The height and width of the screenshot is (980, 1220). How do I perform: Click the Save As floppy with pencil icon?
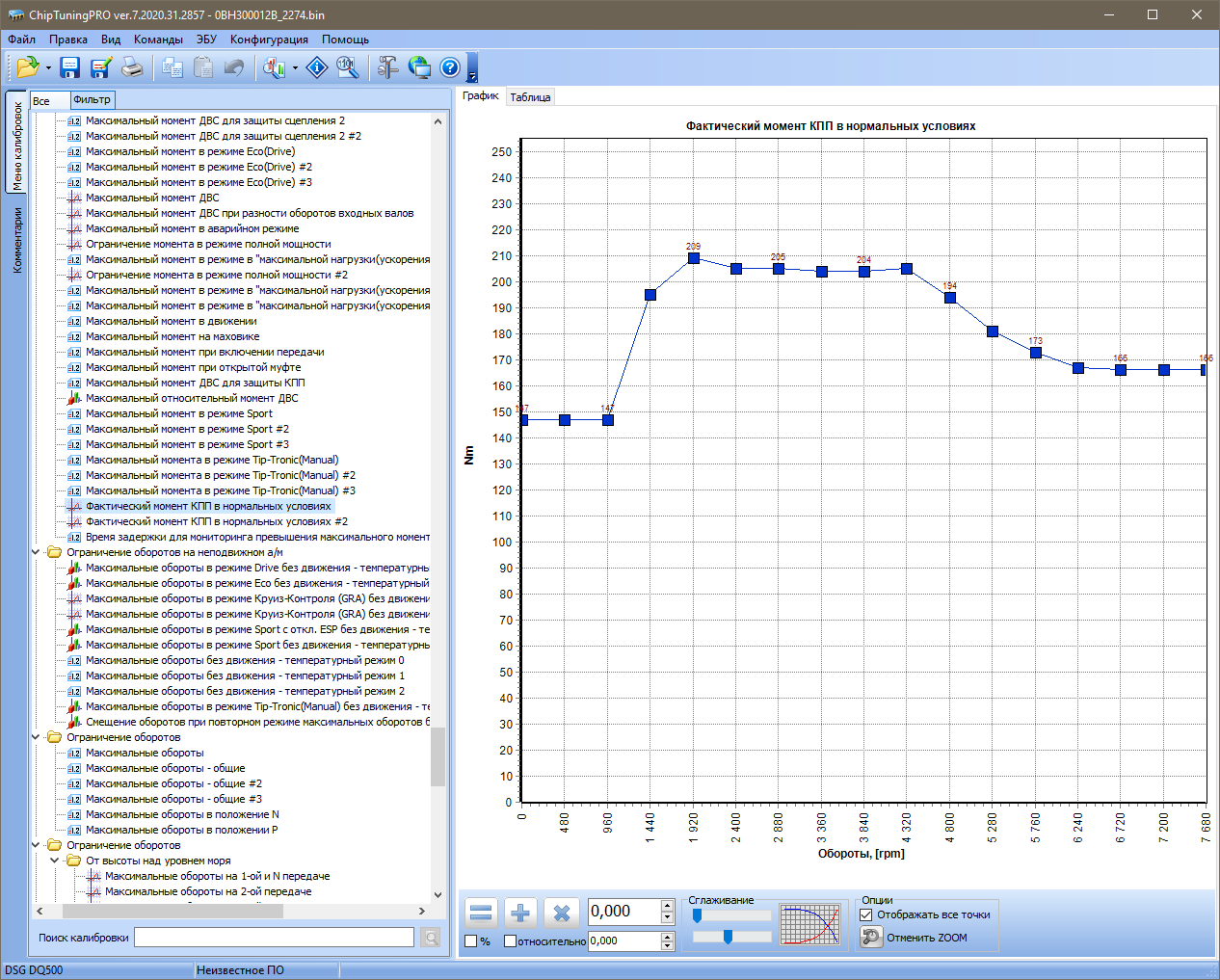pyautogui.click(x=100, y=67)
